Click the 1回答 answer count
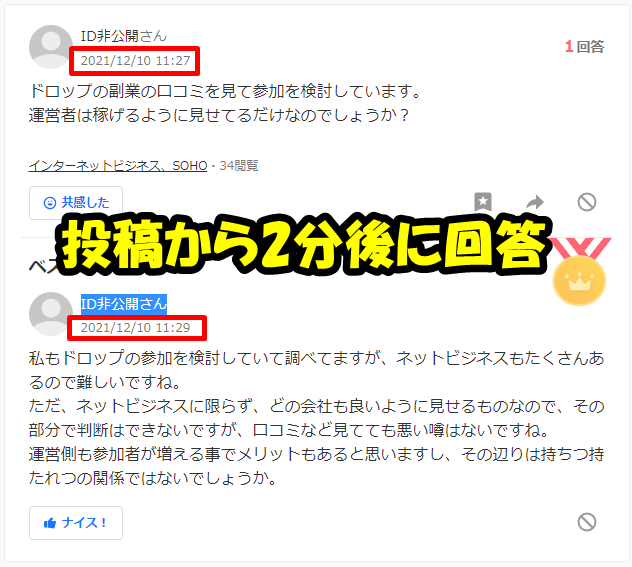The image size is (632, 567). click(584, 47)
